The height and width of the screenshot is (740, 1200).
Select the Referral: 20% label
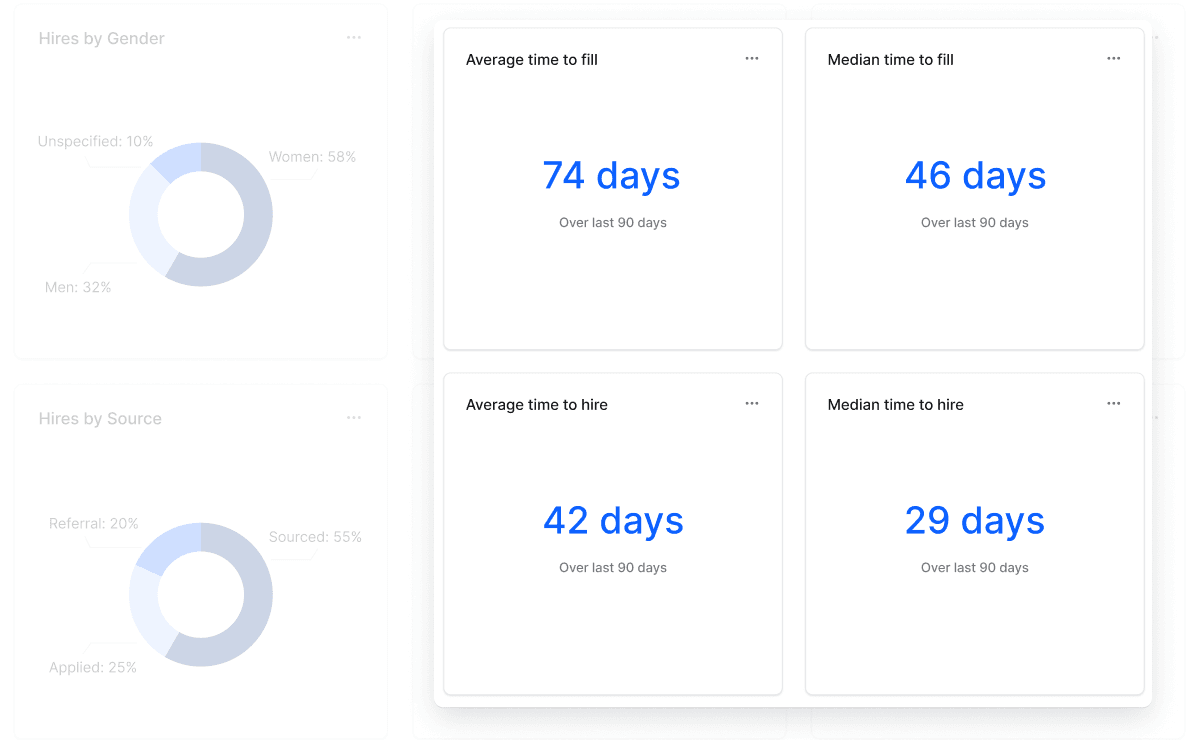[94, 523]
